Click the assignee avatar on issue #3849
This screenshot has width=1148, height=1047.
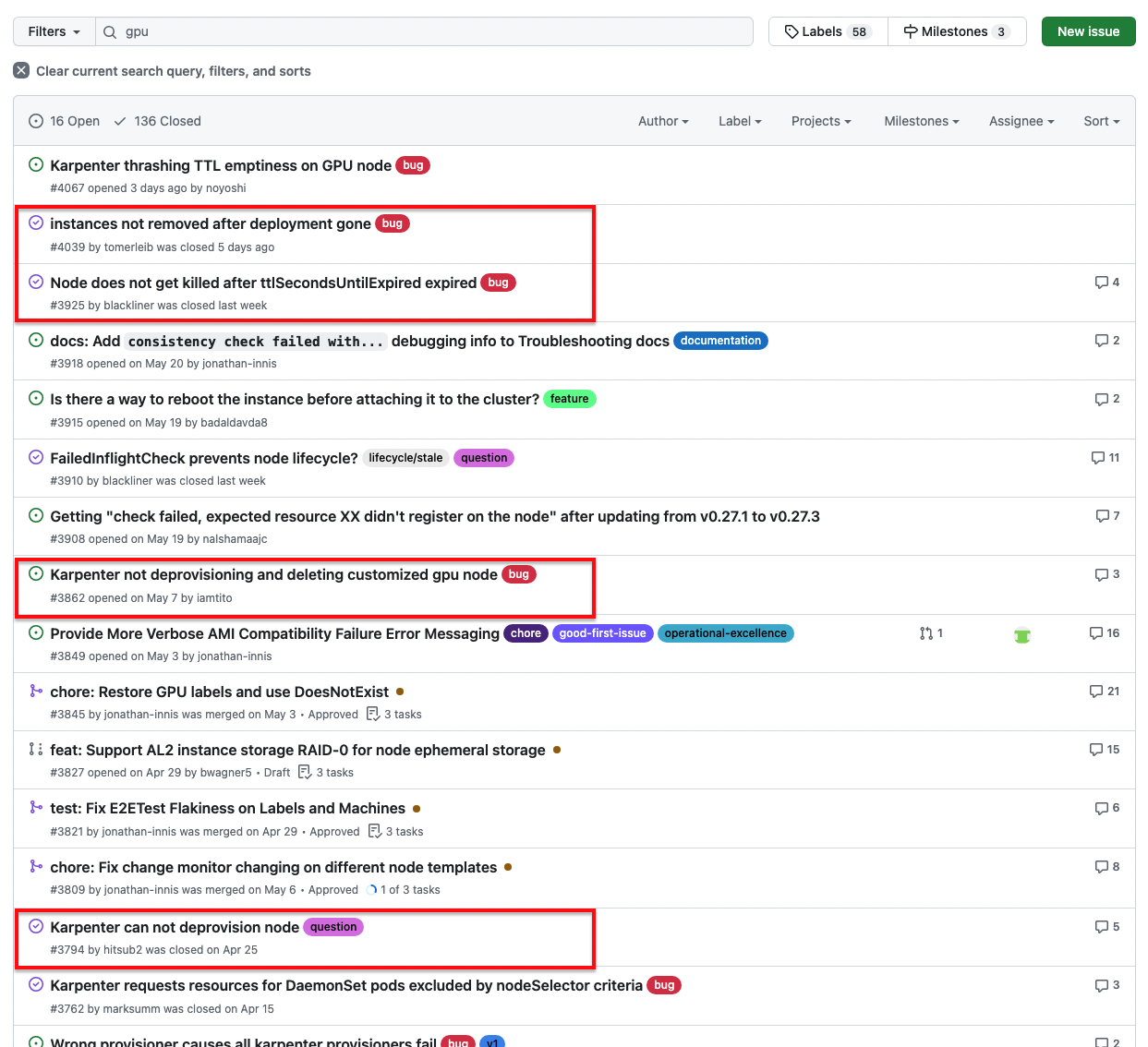[1021, 634]
